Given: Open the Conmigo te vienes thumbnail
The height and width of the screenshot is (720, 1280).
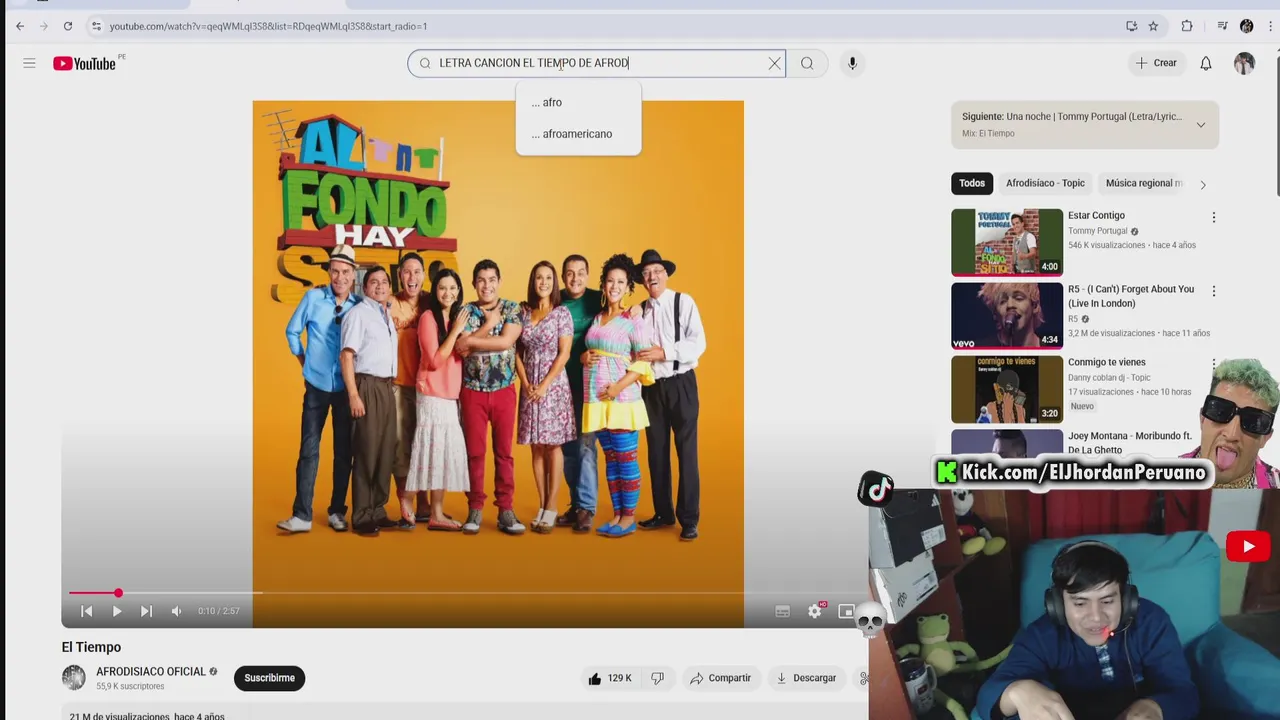Looking at the screenshot, I should [1007, 390].
